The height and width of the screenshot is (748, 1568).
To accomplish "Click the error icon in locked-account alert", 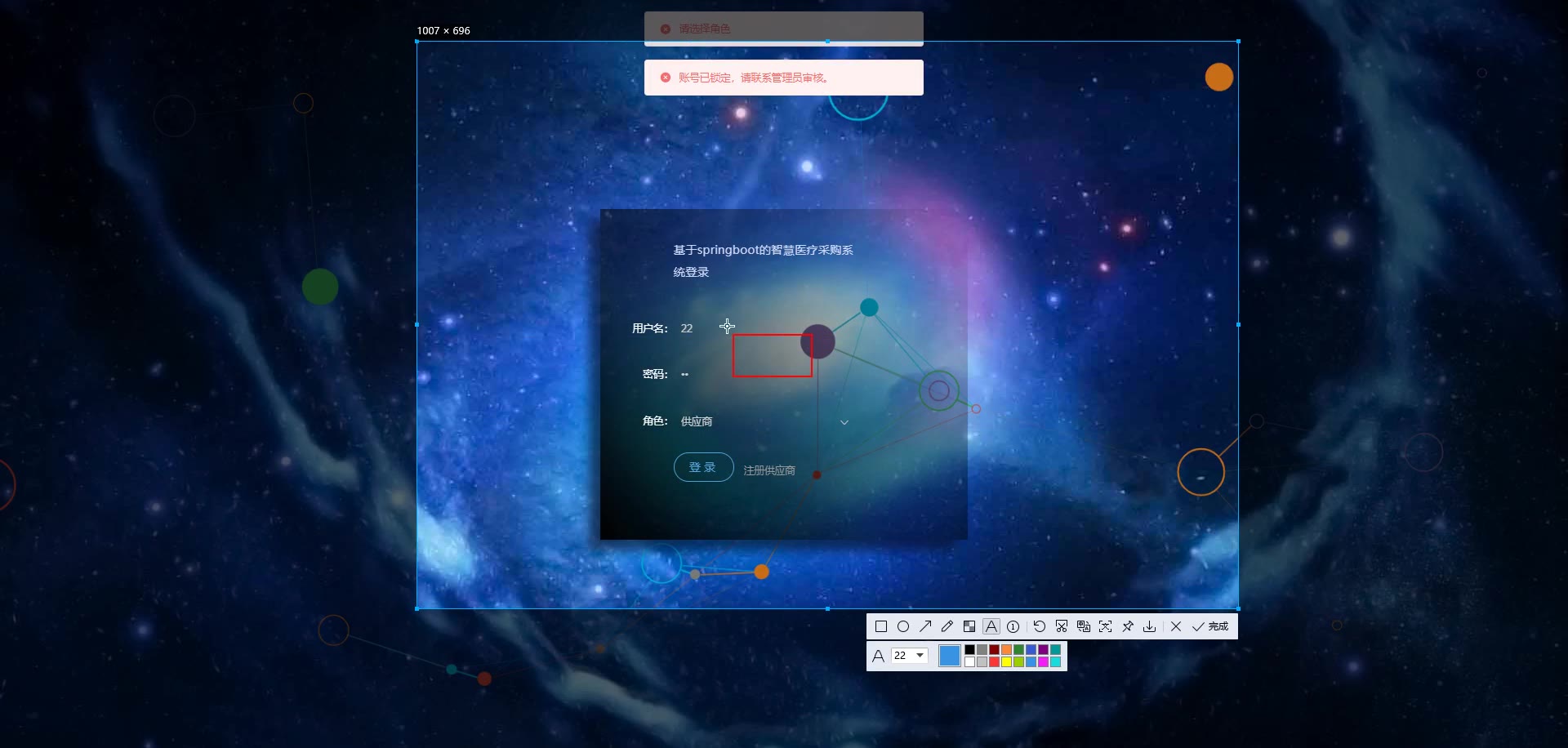I will 666,78.
